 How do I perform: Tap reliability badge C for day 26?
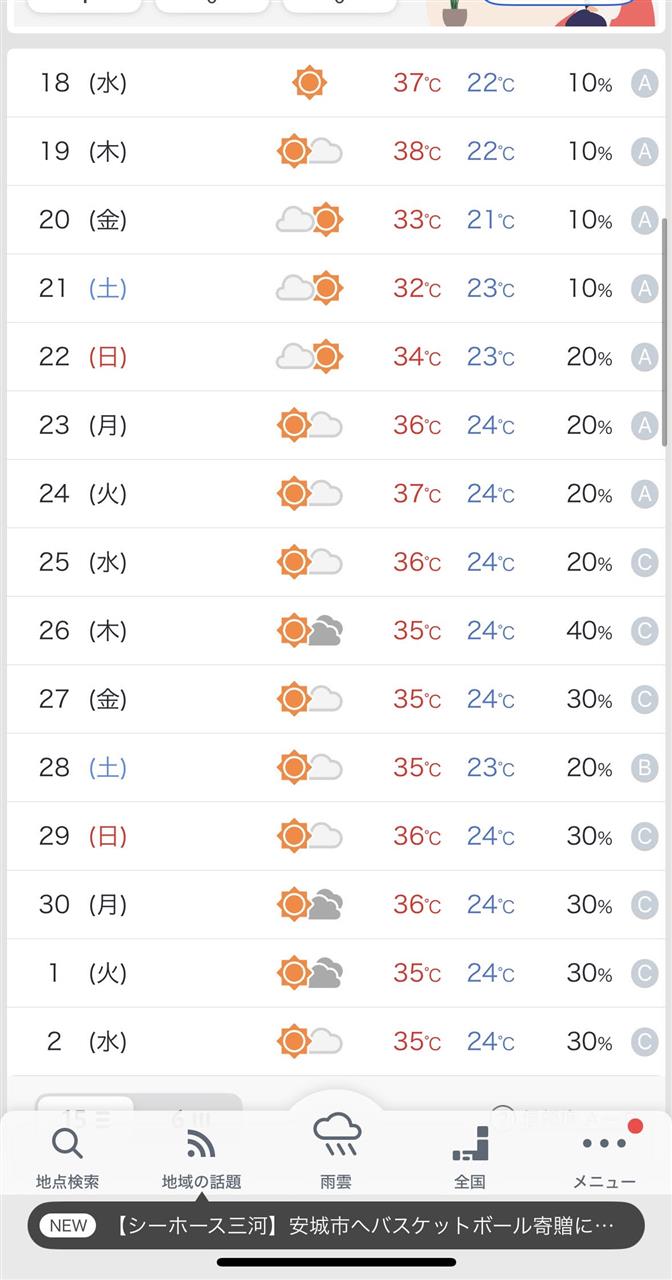click(x=645, y=631)
